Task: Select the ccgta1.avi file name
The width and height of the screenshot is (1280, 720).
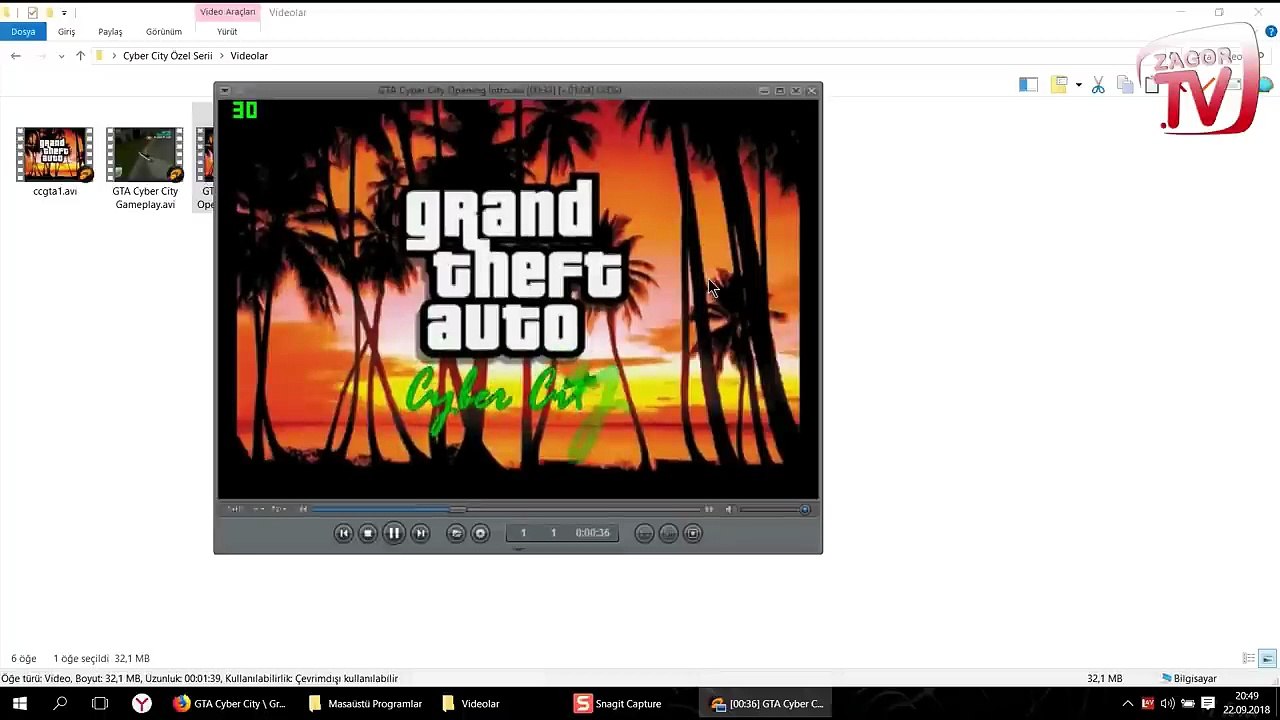Action: click(55, 191)
